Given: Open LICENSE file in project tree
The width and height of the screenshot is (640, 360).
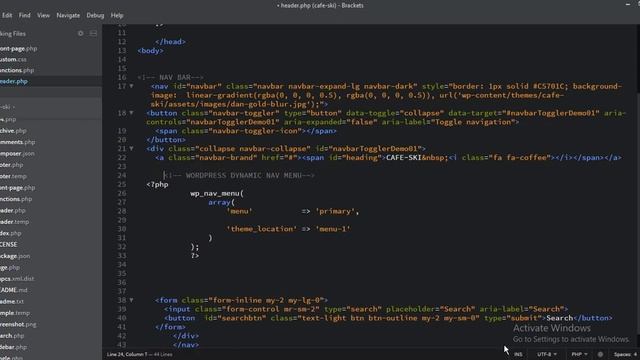Looking at the screenshot, I should (x=9, y=244).
